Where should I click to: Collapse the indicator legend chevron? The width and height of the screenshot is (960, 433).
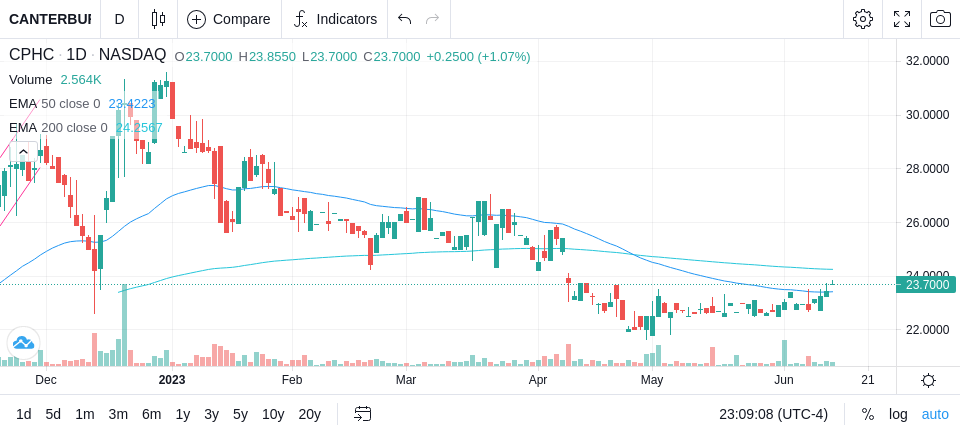pyautogui.click(x=23, y=151)
